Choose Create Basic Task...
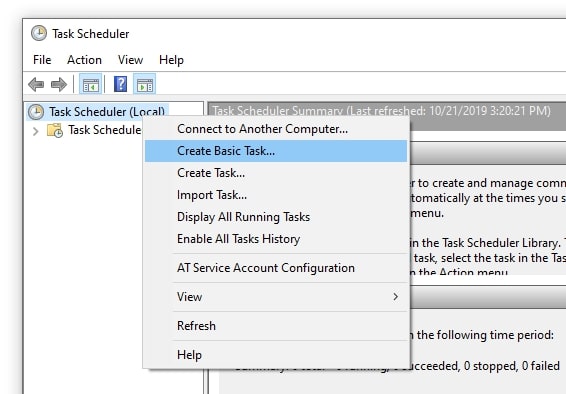This screenshot has width=566, height=394. [x=276, y=151]
